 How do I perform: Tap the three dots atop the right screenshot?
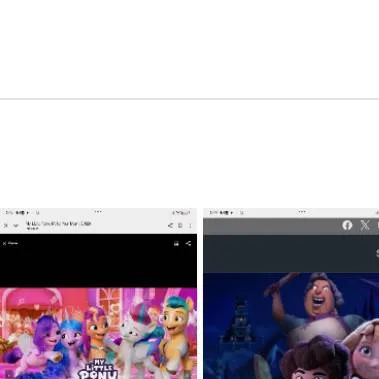pyautogui.click(x=302, y=211)
